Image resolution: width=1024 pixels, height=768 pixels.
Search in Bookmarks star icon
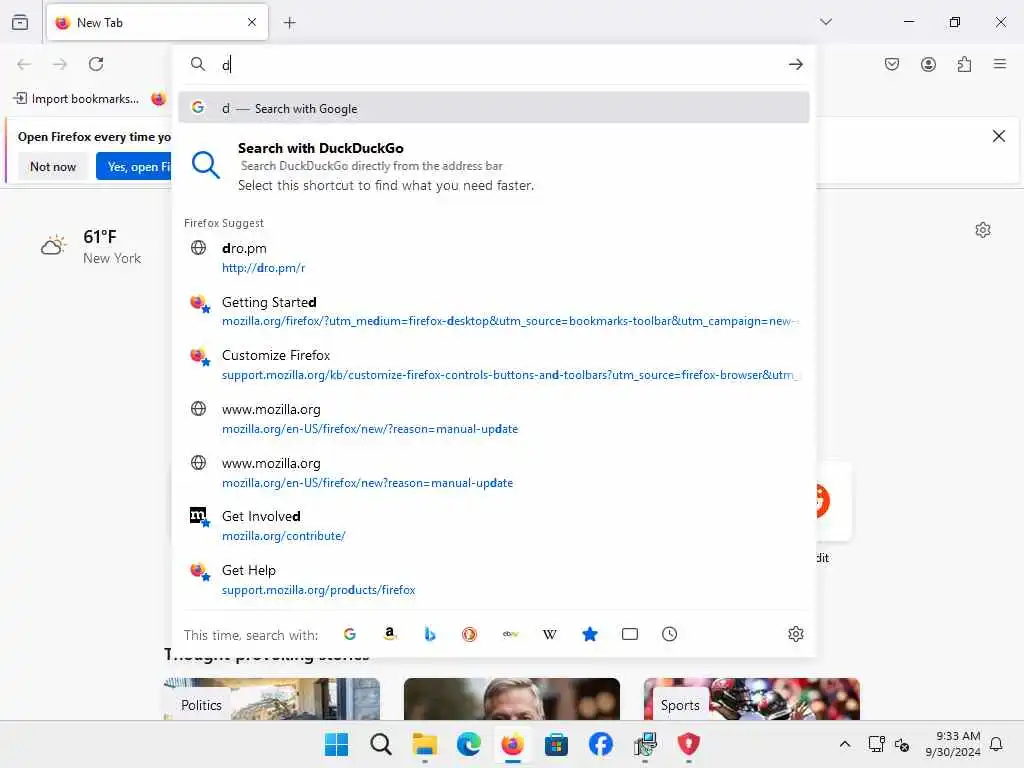(590, 634)
